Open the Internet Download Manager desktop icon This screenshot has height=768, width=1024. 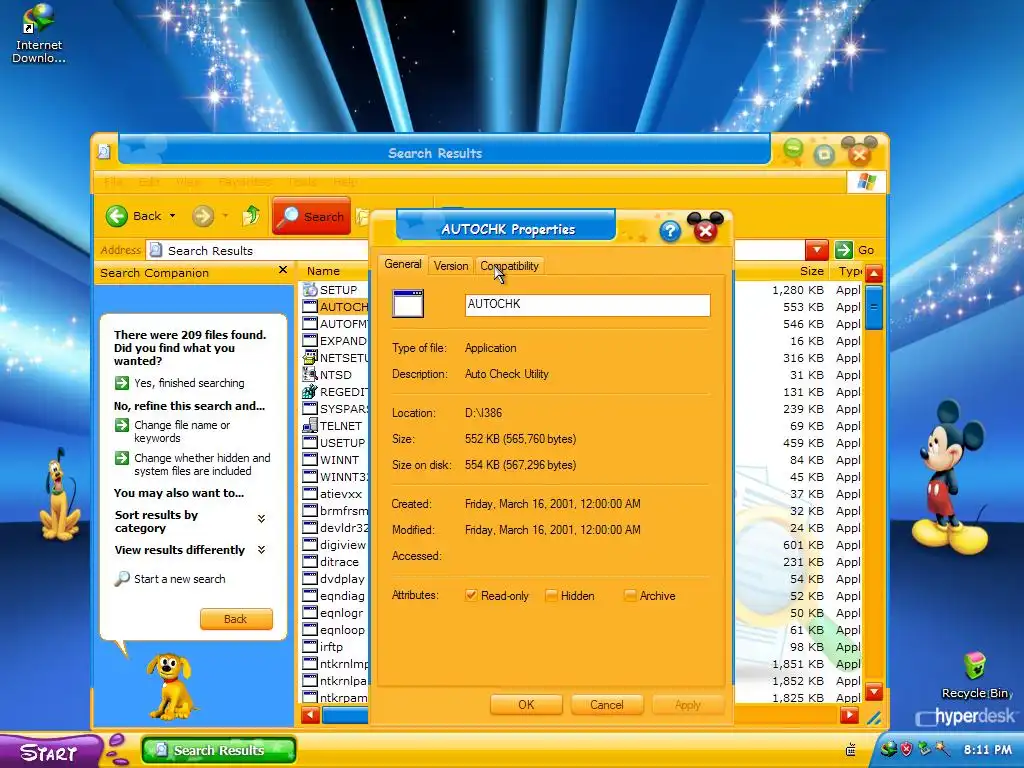point(38,33)
